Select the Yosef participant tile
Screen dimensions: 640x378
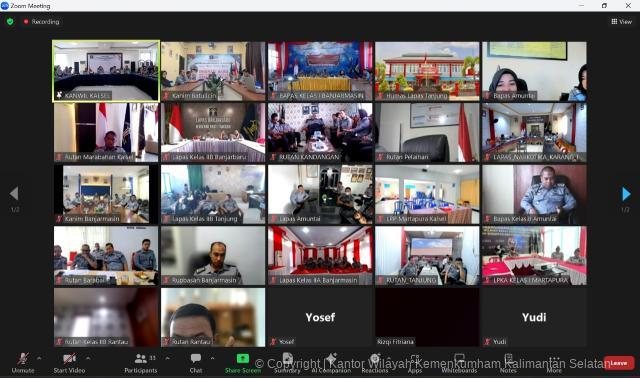320,317
